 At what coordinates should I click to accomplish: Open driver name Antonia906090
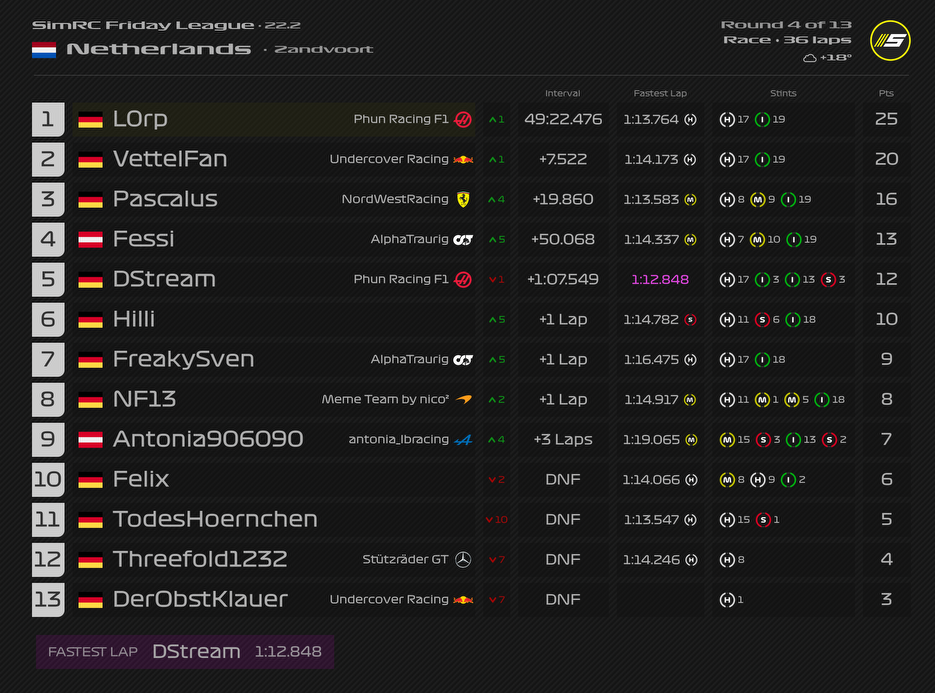[x=208, y=439]
